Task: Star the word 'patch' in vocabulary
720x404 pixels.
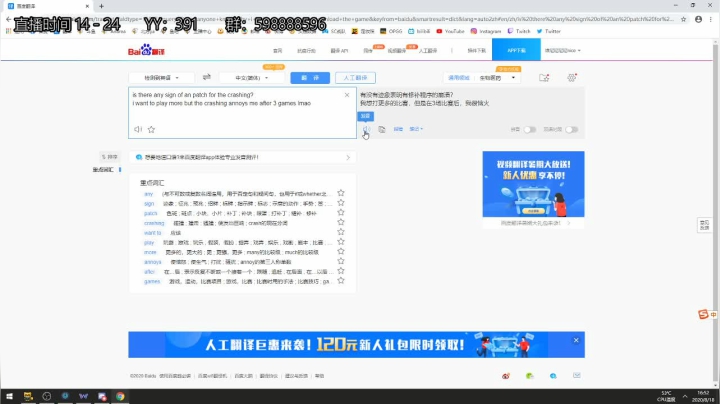Action: tap(341, 213)
